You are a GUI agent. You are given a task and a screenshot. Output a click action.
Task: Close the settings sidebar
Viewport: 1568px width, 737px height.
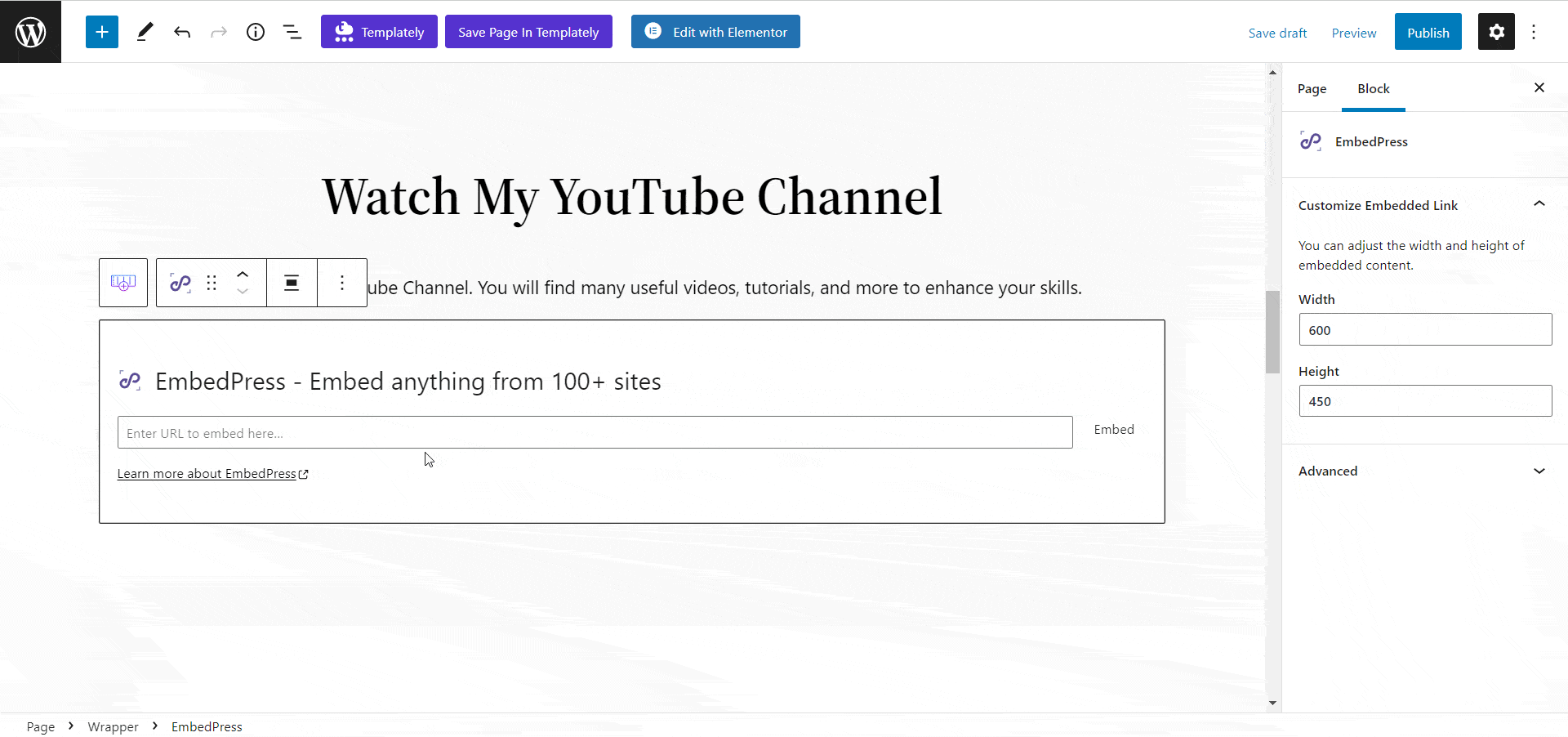point(1539,87)
